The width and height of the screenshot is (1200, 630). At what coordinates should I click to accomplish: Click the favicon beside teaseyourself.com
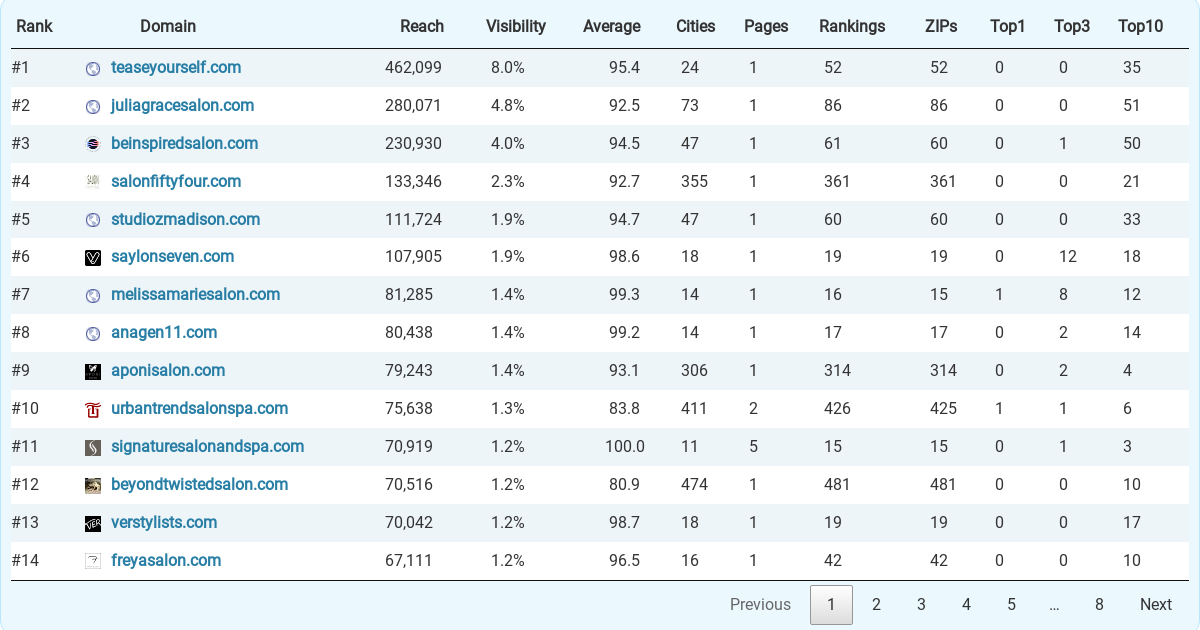[x=93, y=69]
